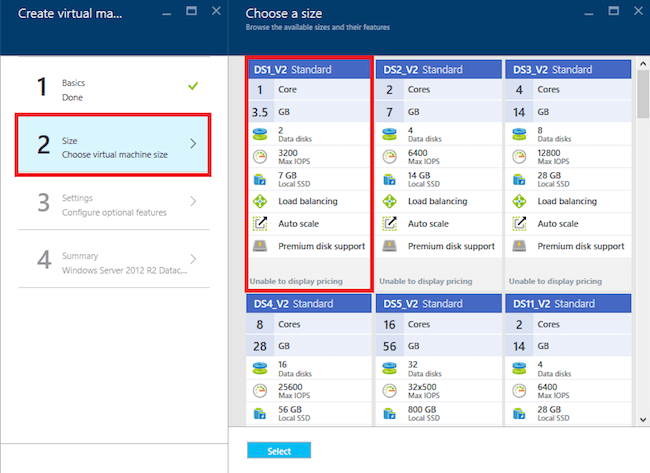Click the Premium disk support icon in DS3_V2 card
Viewport: 650px width, 473px height.
pyautogui.click(x=519, y=246)
